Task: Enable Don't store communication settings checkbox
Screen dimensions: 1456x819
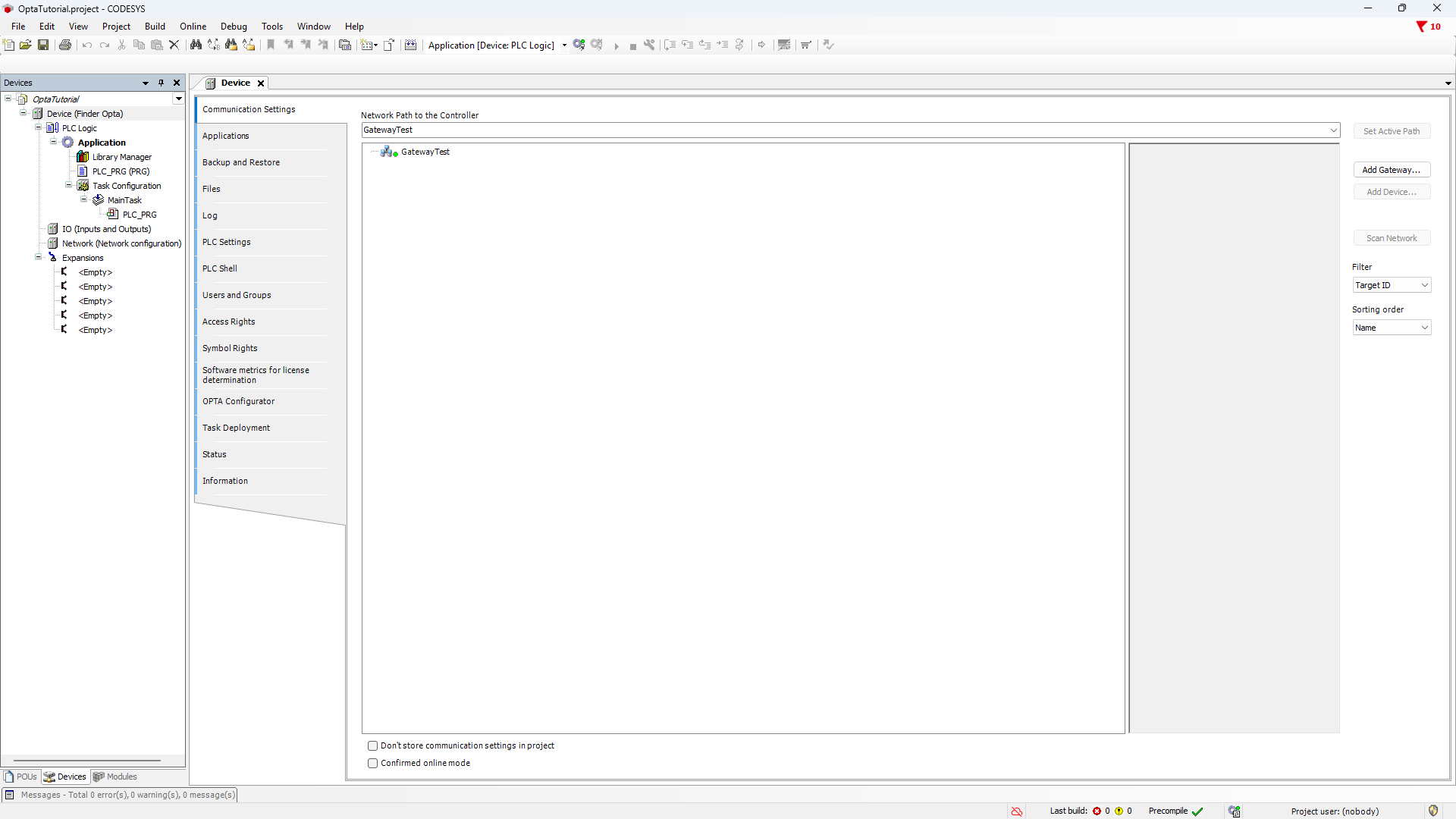Action: coord(372,746)
